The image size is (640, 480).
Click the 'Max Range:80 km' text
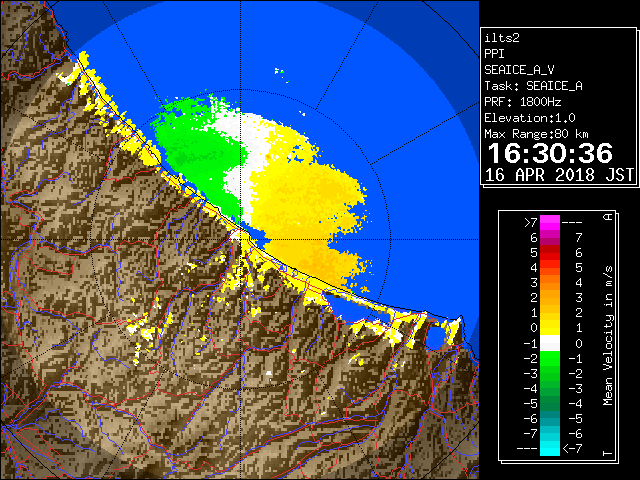(536, 134)
